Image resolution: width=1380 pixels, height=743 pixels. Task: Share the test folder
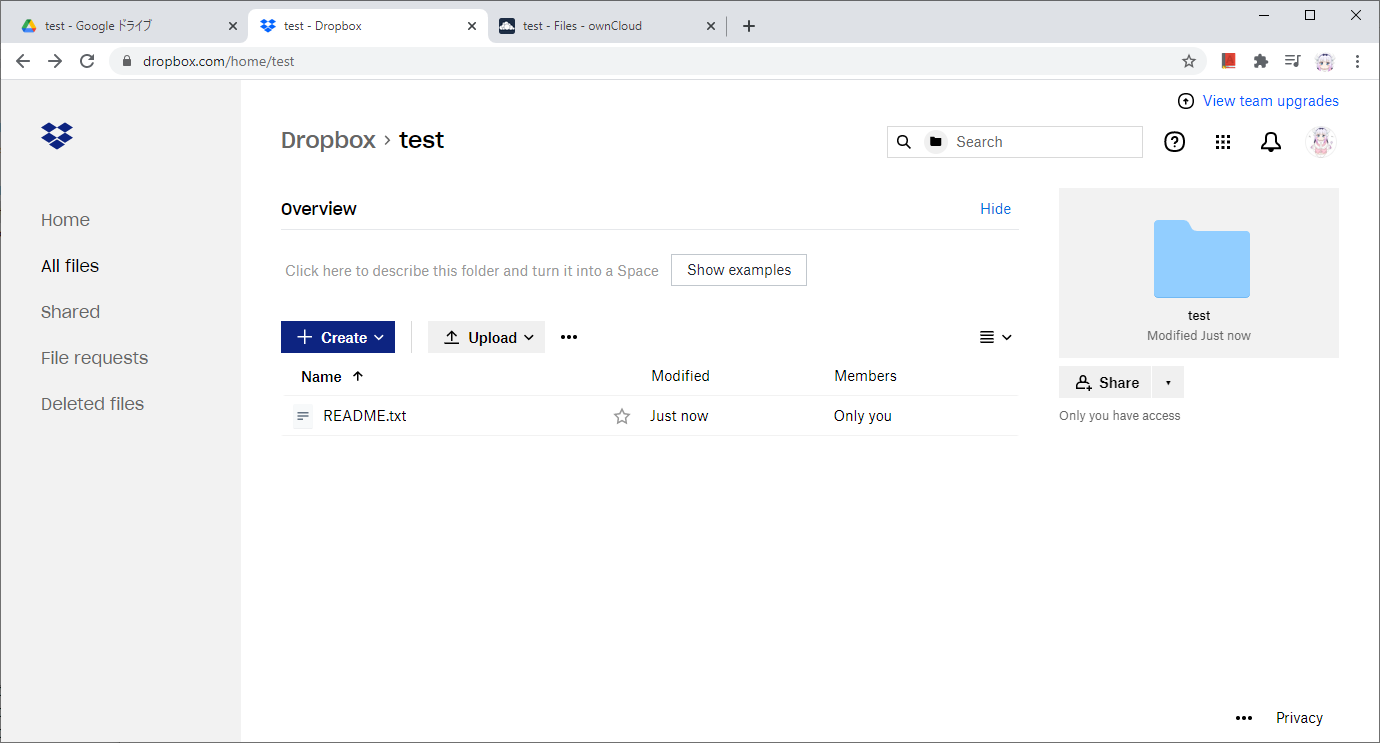click(x=1105, y=382)
